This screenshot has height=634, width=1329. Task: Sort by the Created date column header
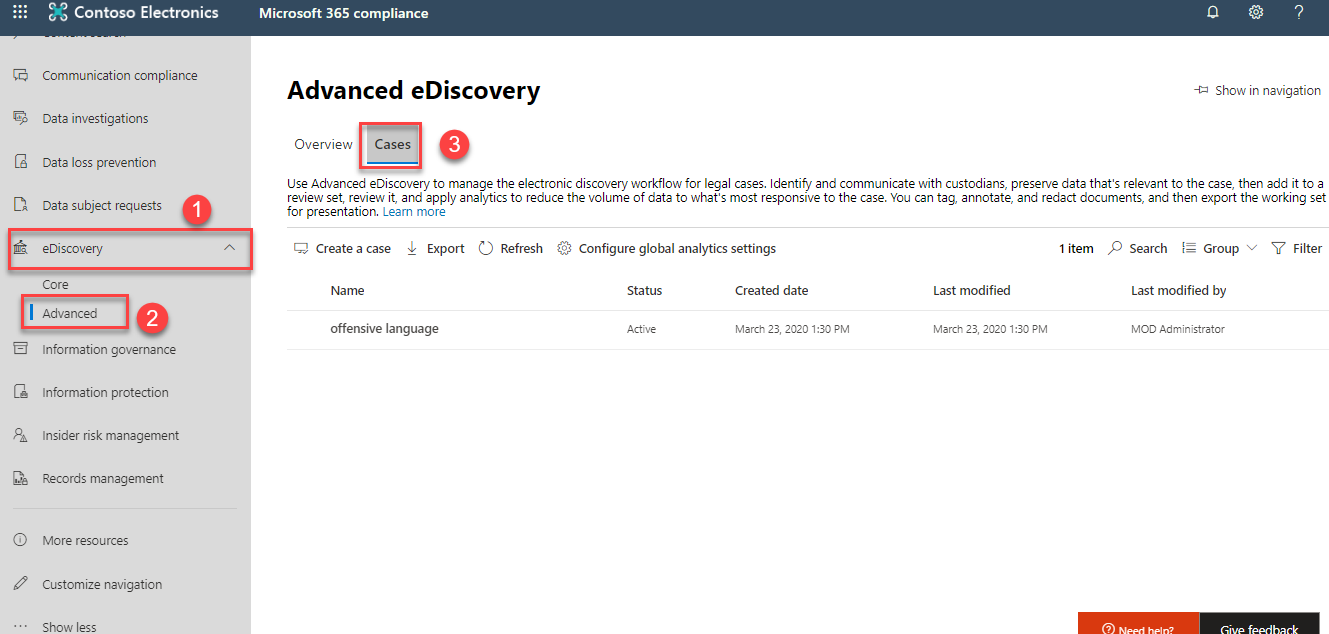(771, 291)
